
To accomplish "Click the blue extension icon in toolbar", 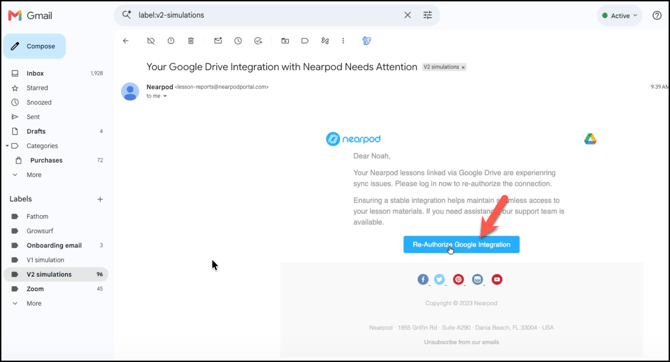I will click(367, 41).
